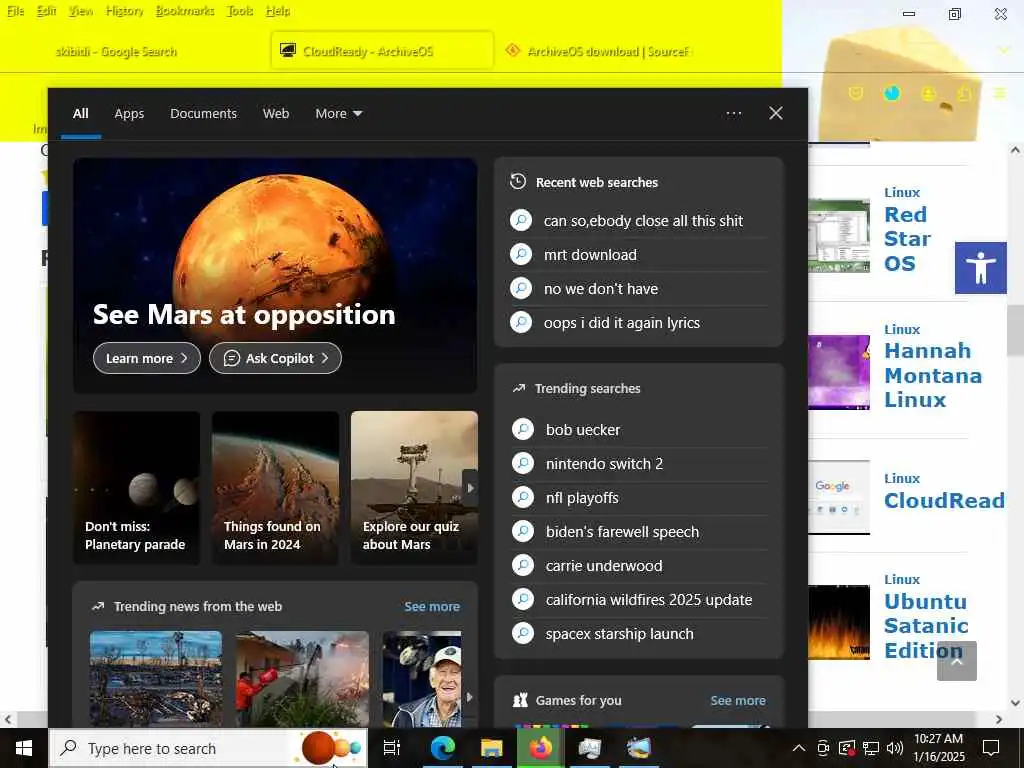The image size is (1024, 768).
Task: Open 'Explore our quiz about Mars' card
Action: coord(414,487)
